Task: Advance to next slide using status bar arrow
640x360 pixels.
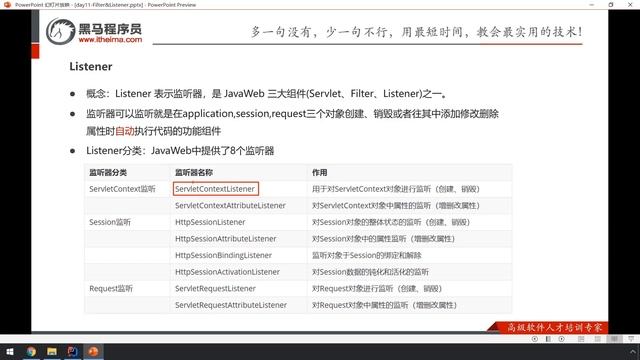Action: coord(562,339)
